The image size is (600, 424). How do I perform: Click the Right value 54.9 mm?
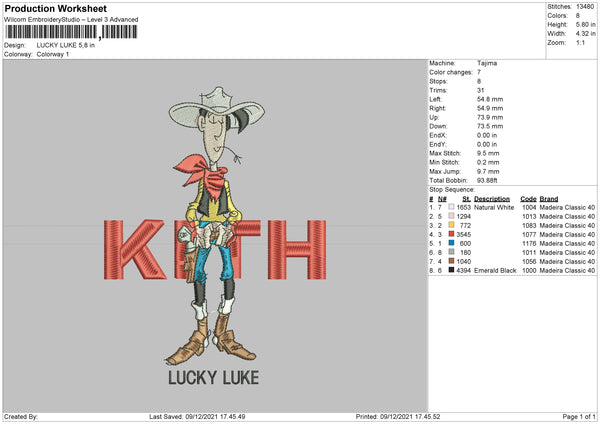(x=490, y=108)
